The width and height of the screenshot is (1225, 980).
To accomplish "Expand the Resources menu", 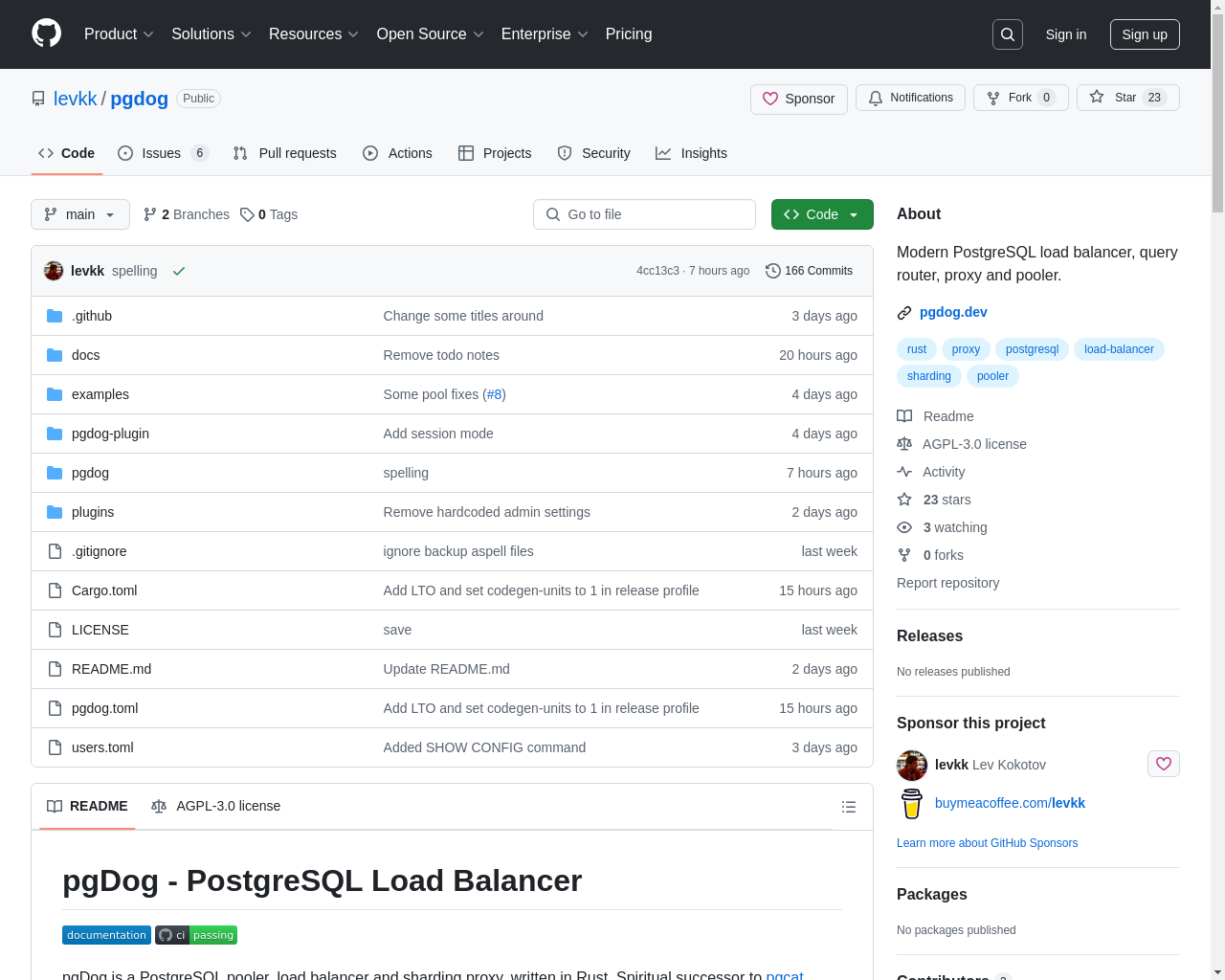I will pos(314,34).
